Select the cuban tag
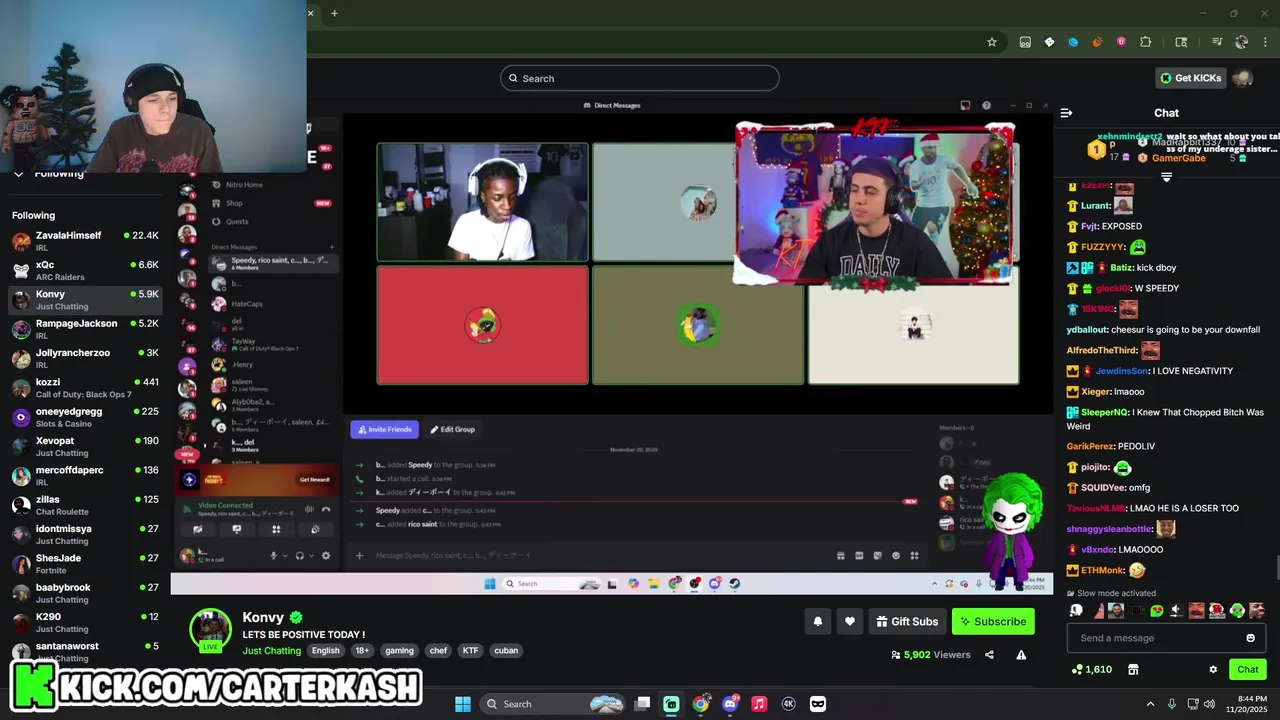The image size is (1280, 720). [506, 650]
